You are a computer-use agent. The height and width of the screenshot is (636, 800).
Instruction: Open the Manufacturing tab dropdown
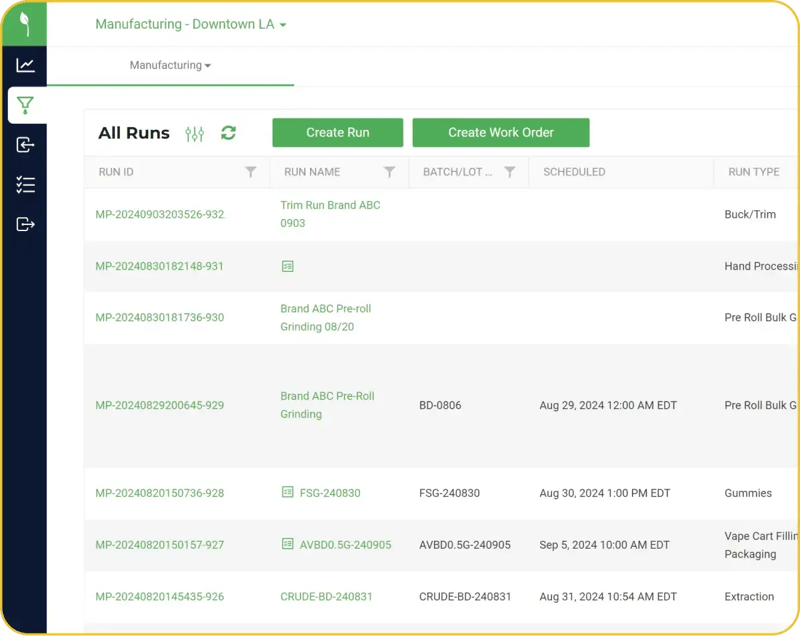tap(170, 65)
